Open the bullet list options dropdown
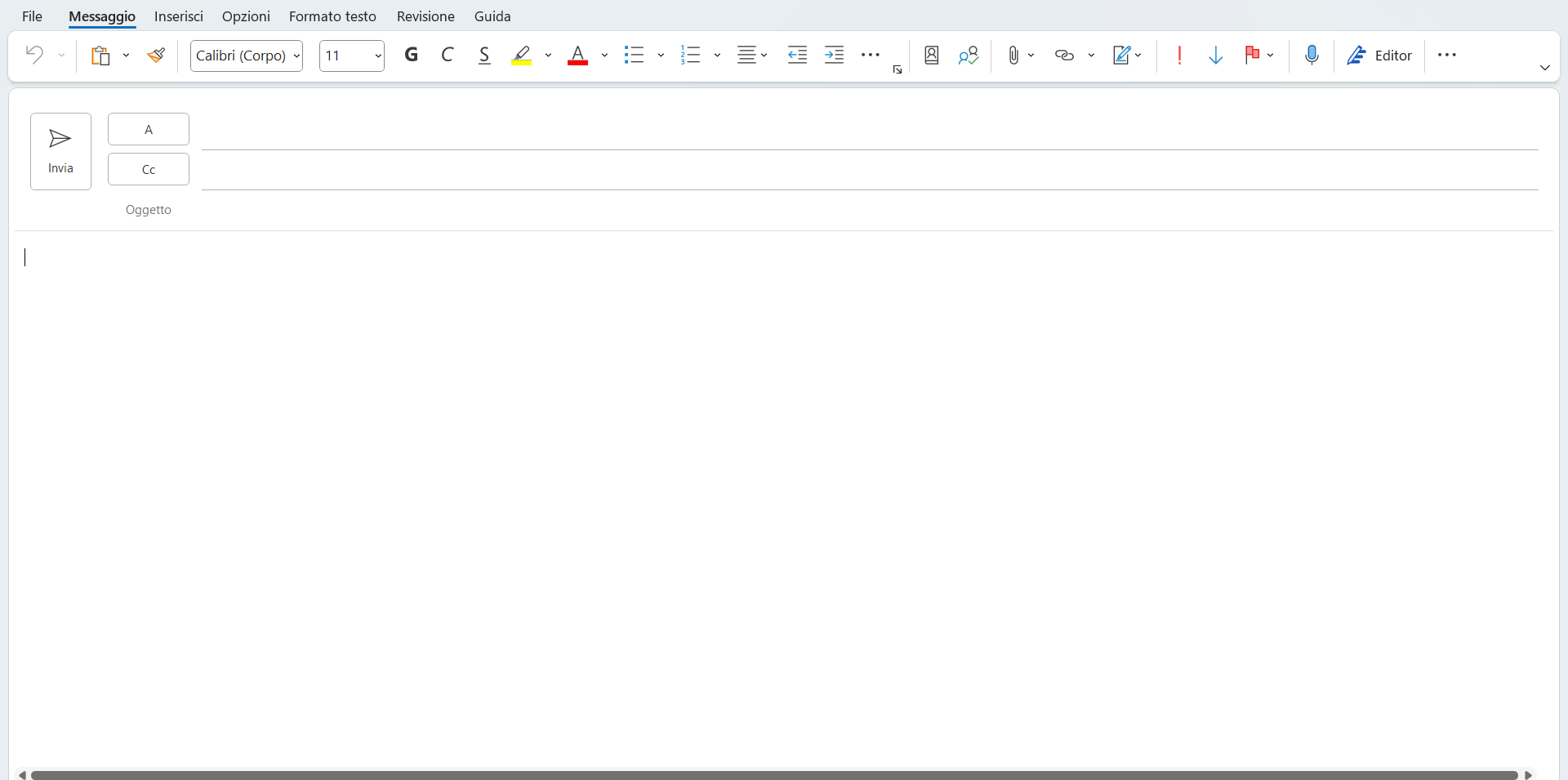1568x780 pixels. click(x=660, y=55)
